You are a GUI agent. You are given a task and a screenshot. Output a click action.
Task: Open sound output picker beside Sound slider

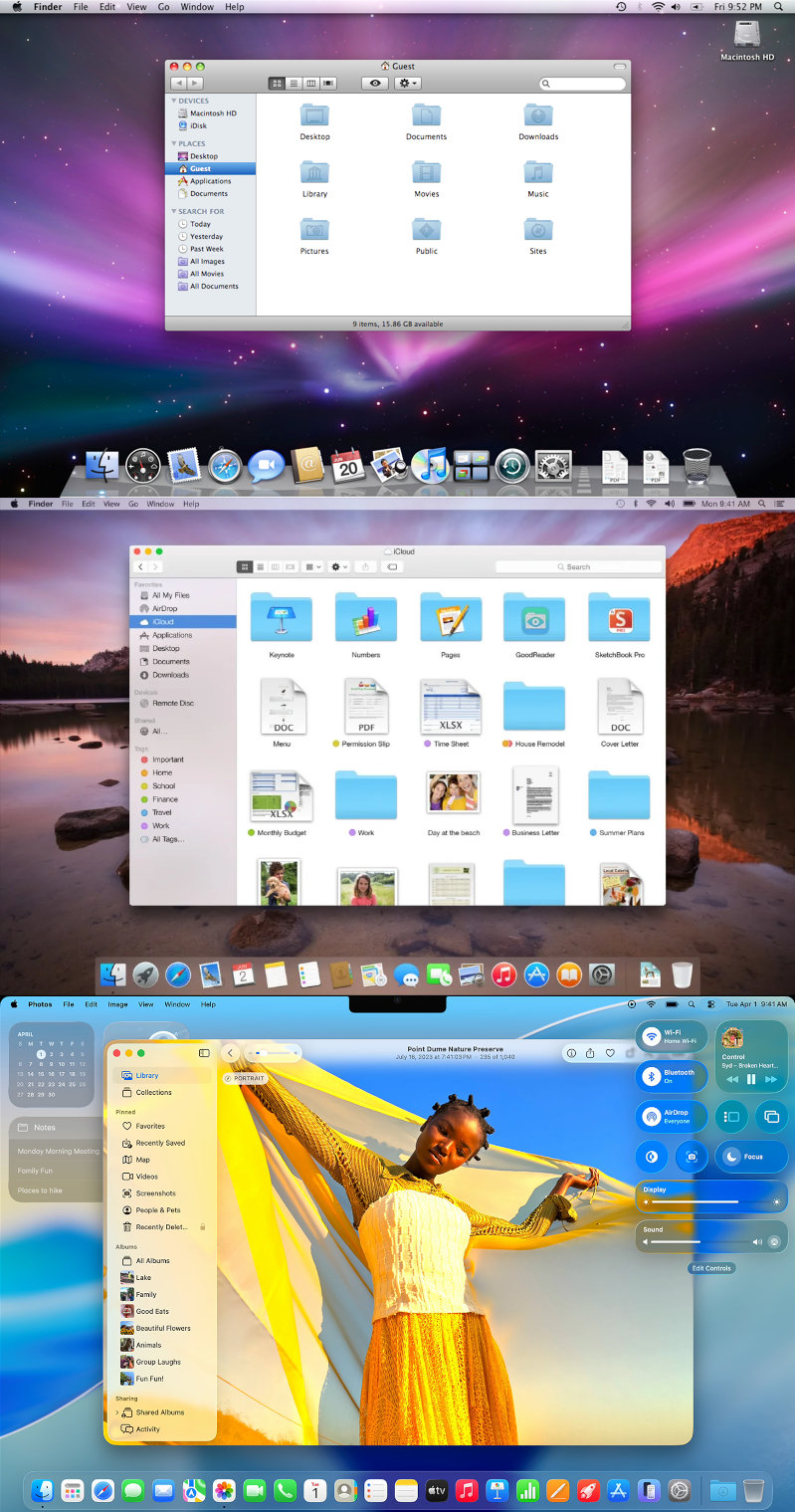pyautogui.click(x=774, y=1241)
